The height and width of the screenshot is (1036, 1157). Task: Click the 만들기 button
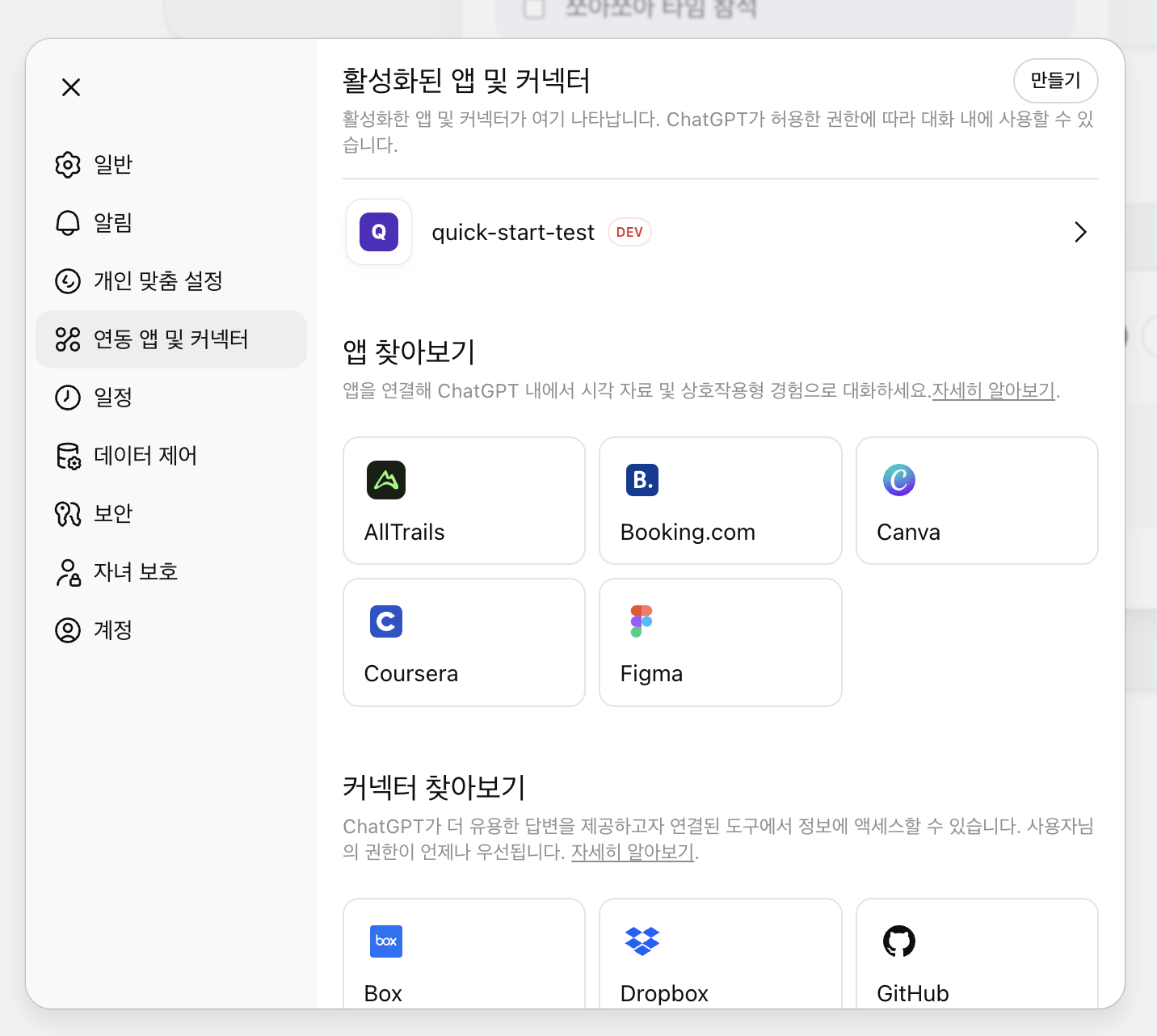pos(1055,81)
